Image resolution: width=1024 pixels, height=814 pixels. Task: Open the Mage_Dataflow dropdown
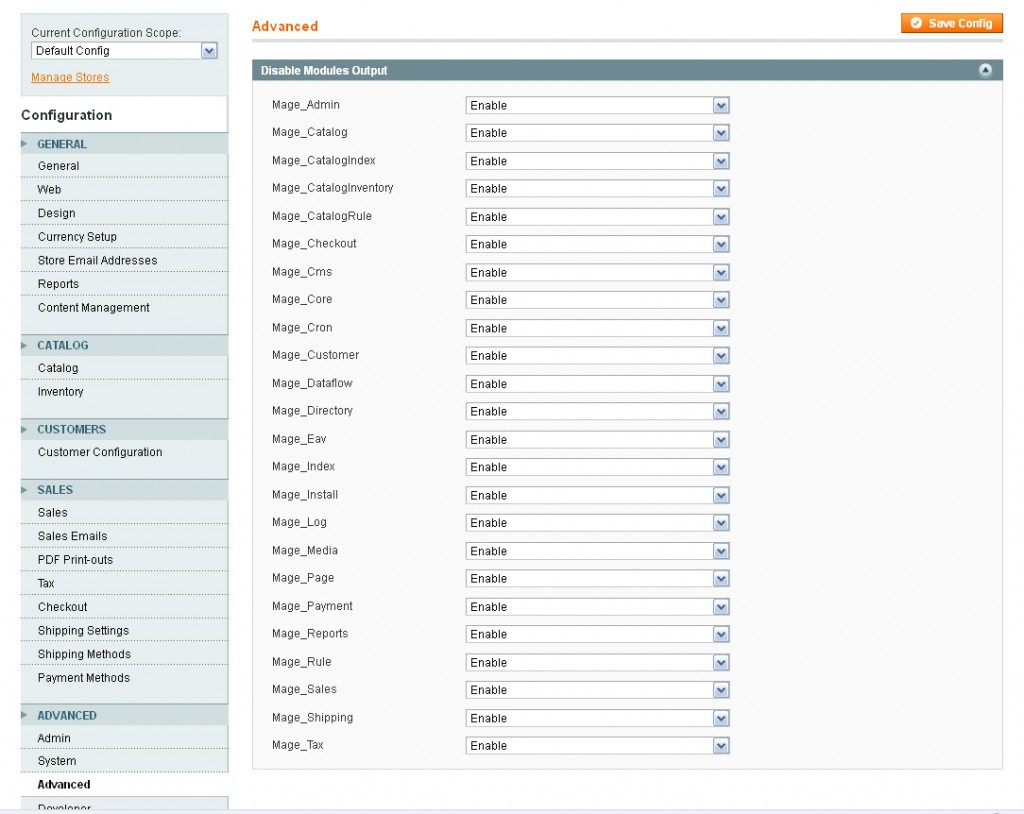[597, 383]
